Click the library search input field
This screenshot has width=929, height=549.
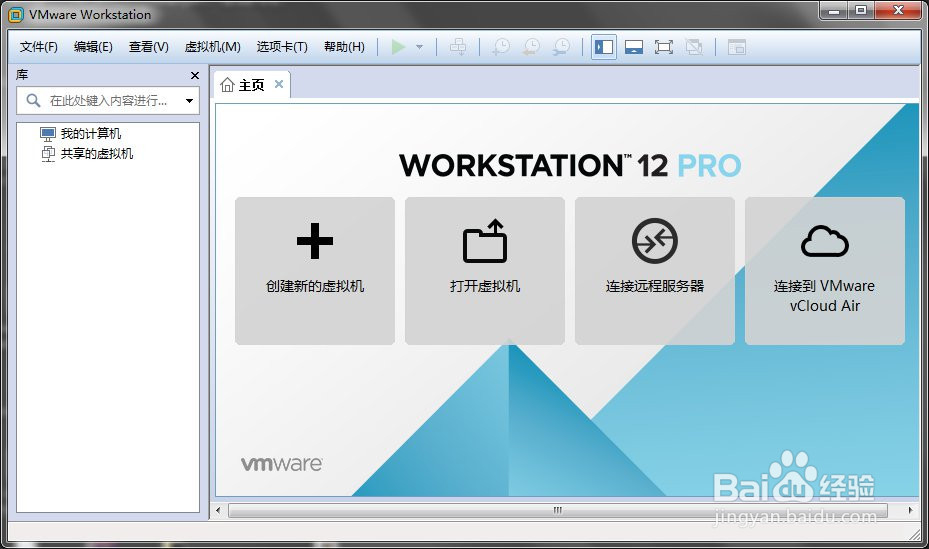108,101
